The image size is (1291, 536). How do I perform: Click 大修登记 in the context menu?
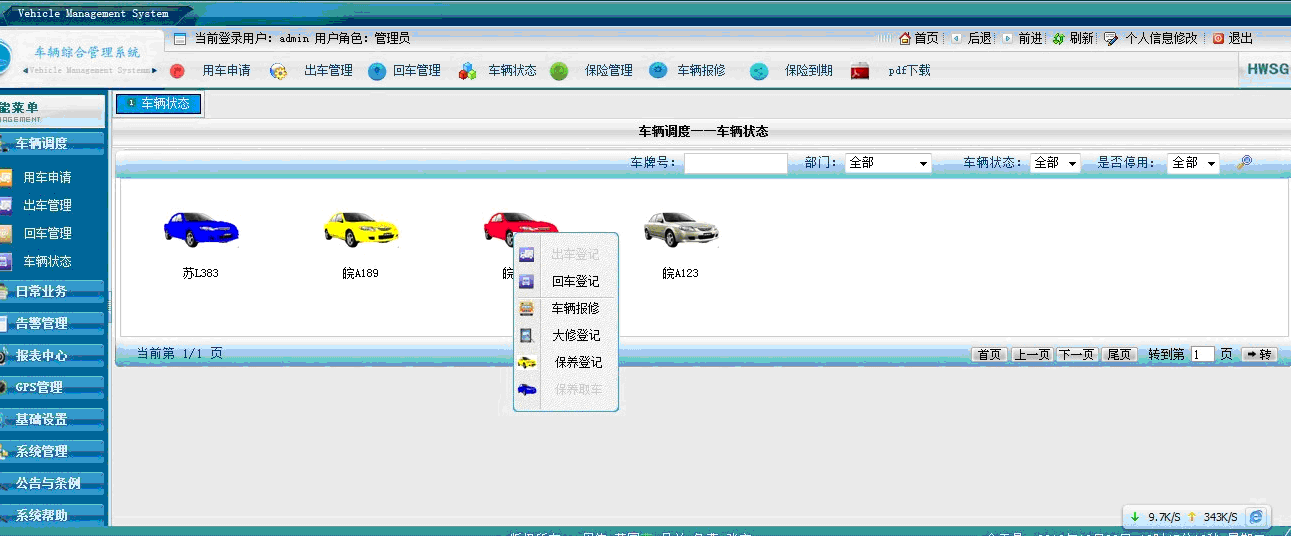pyautogui.click(x=575, y=335)
